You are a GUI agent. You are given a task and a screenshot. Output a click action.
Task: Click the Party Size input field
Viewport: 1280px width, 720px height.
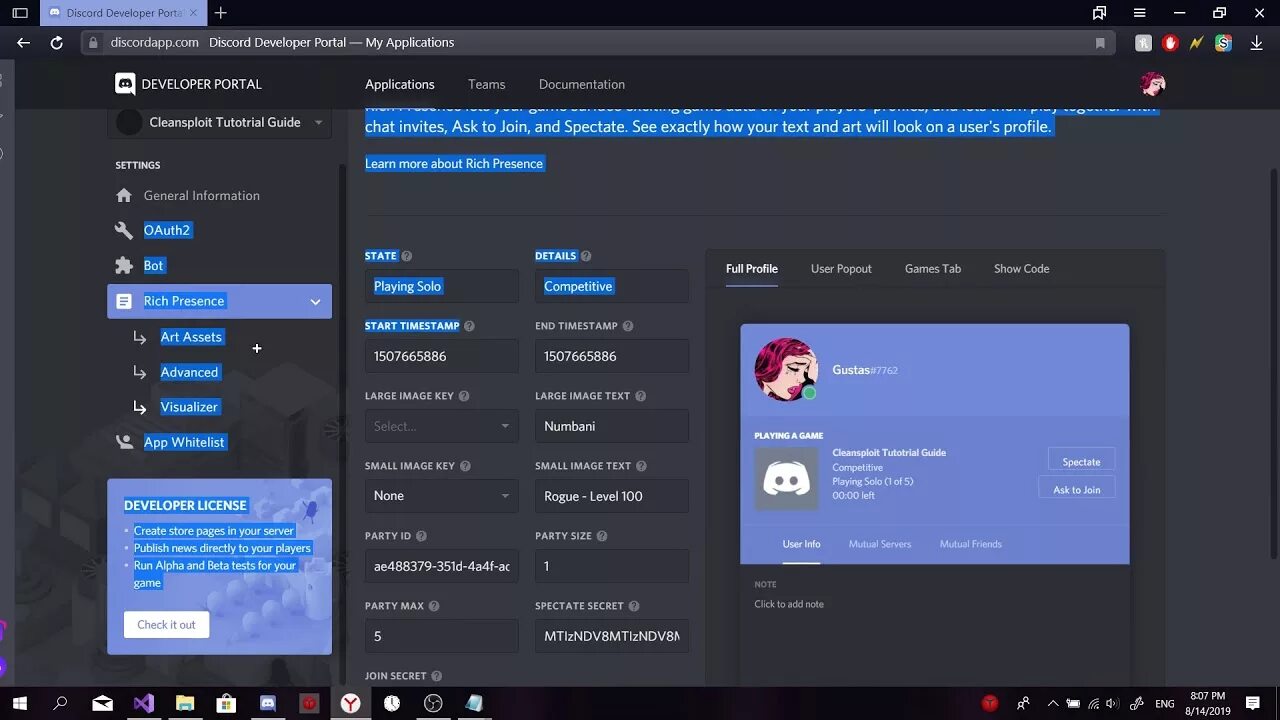tap(612, 566)
